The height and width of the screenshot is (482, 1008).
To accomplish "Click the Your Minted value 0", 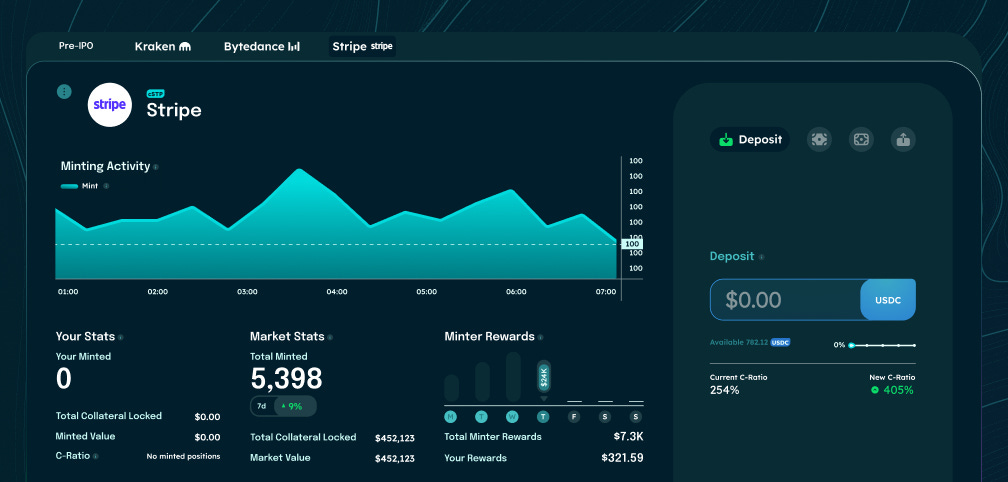I will tap(64, 379).
